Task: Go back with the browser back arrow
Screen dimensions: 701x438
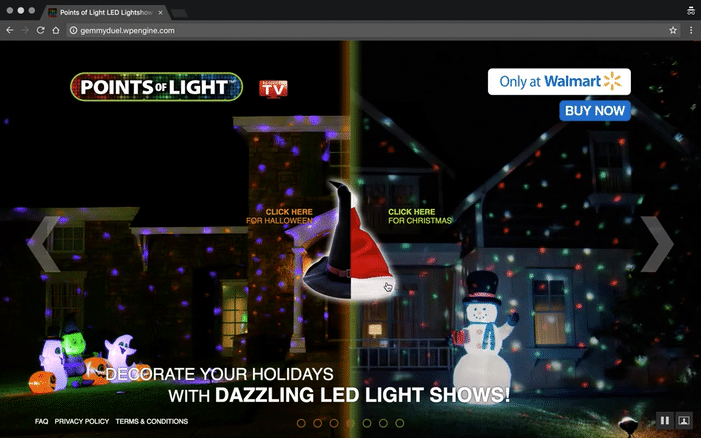Action: click(10, 30)
